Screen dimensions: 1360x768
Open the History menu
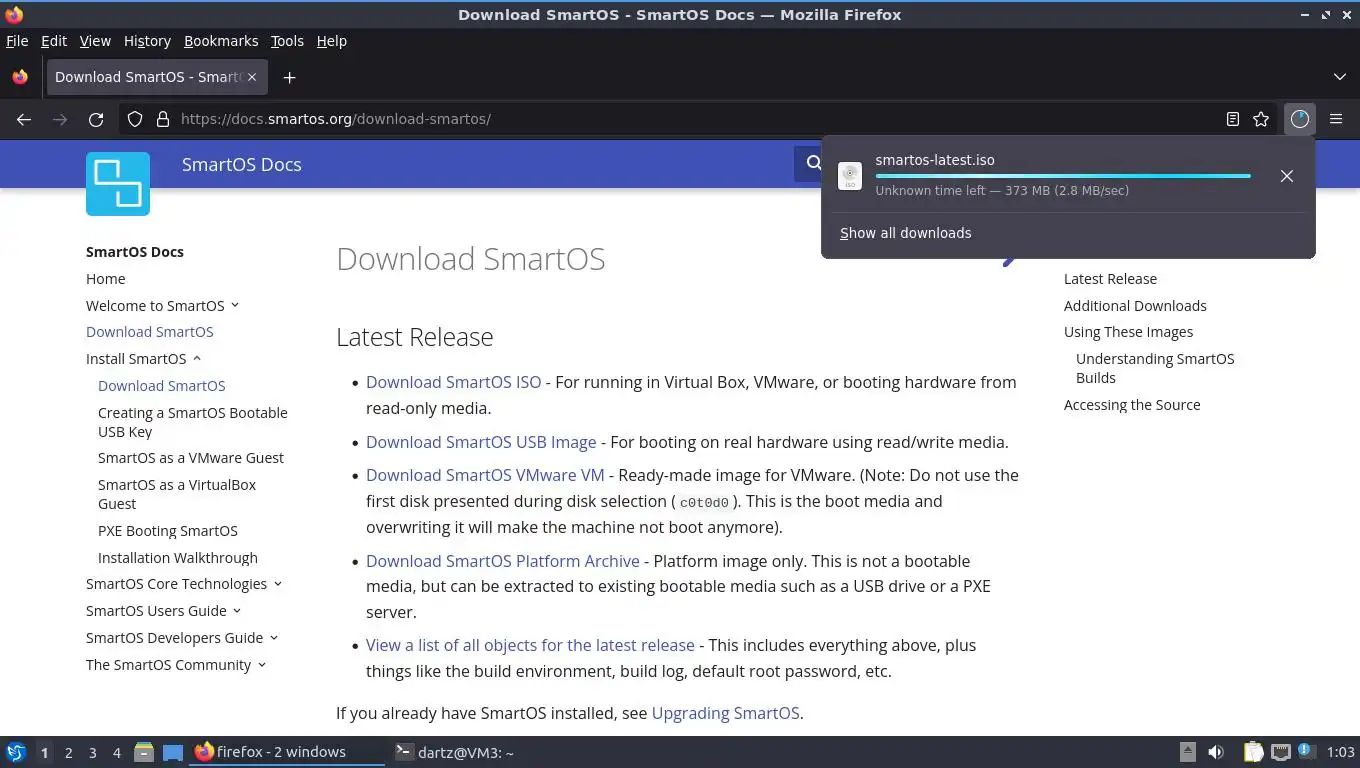click(147, 41)
